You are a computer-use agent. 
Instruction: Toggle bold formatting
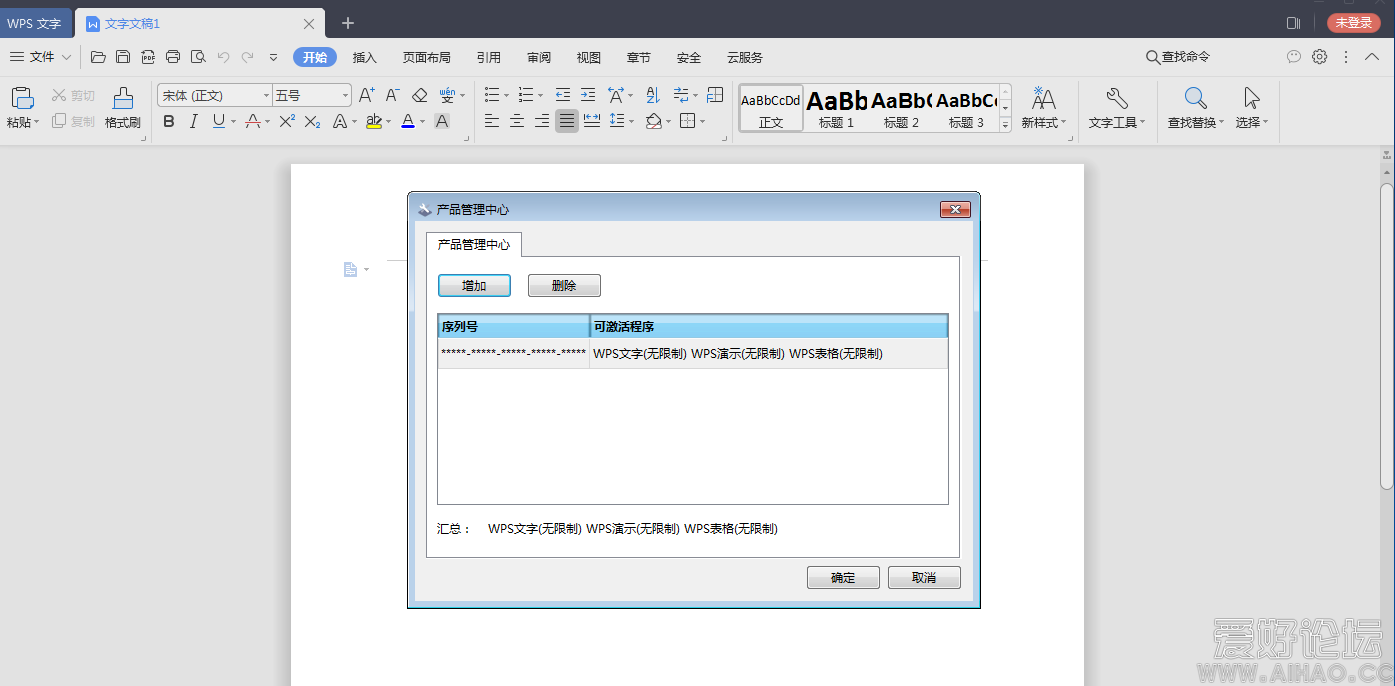[x=168, y=121]
